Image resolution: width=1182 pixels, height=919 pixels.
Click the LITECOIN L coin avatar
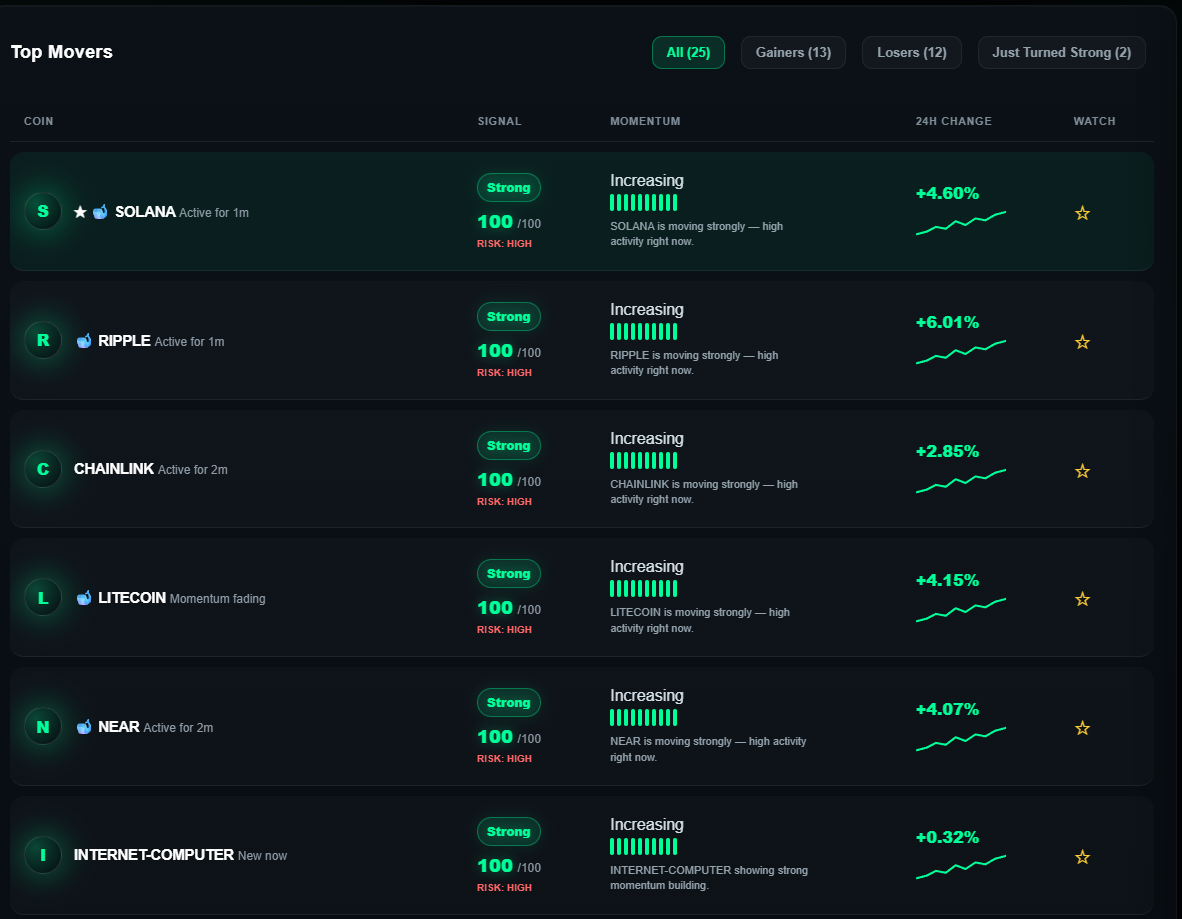pyautogui.click(x=43, y=598)
